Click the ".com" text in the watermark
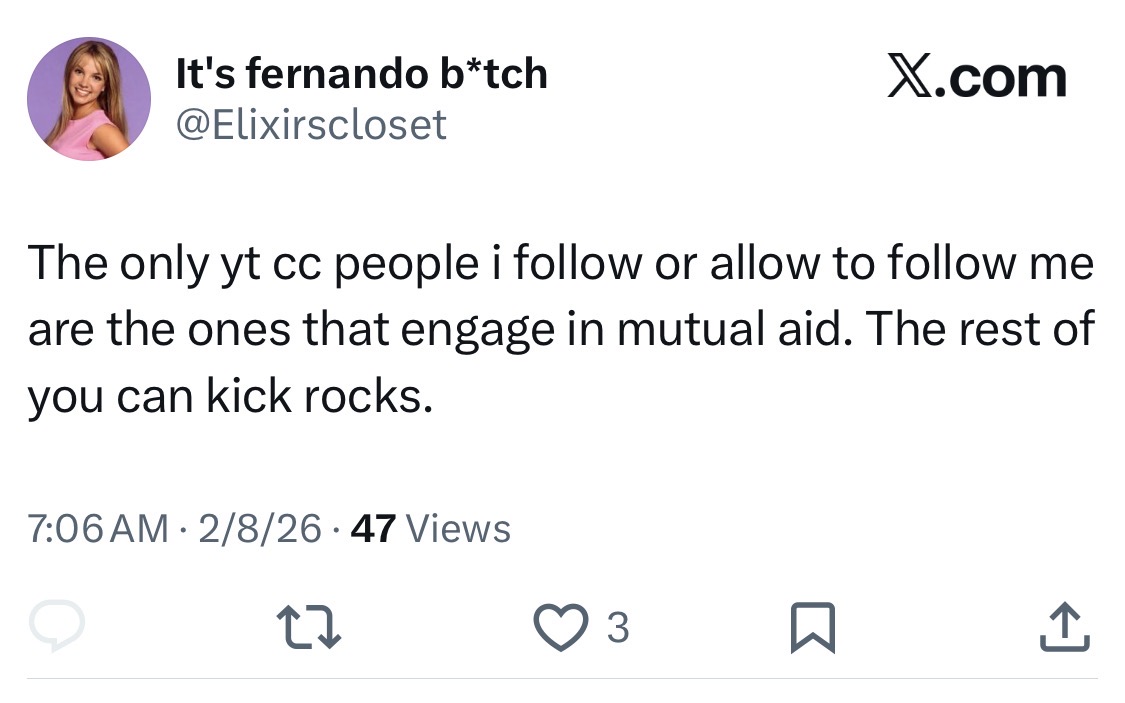 coord(1000,79)
